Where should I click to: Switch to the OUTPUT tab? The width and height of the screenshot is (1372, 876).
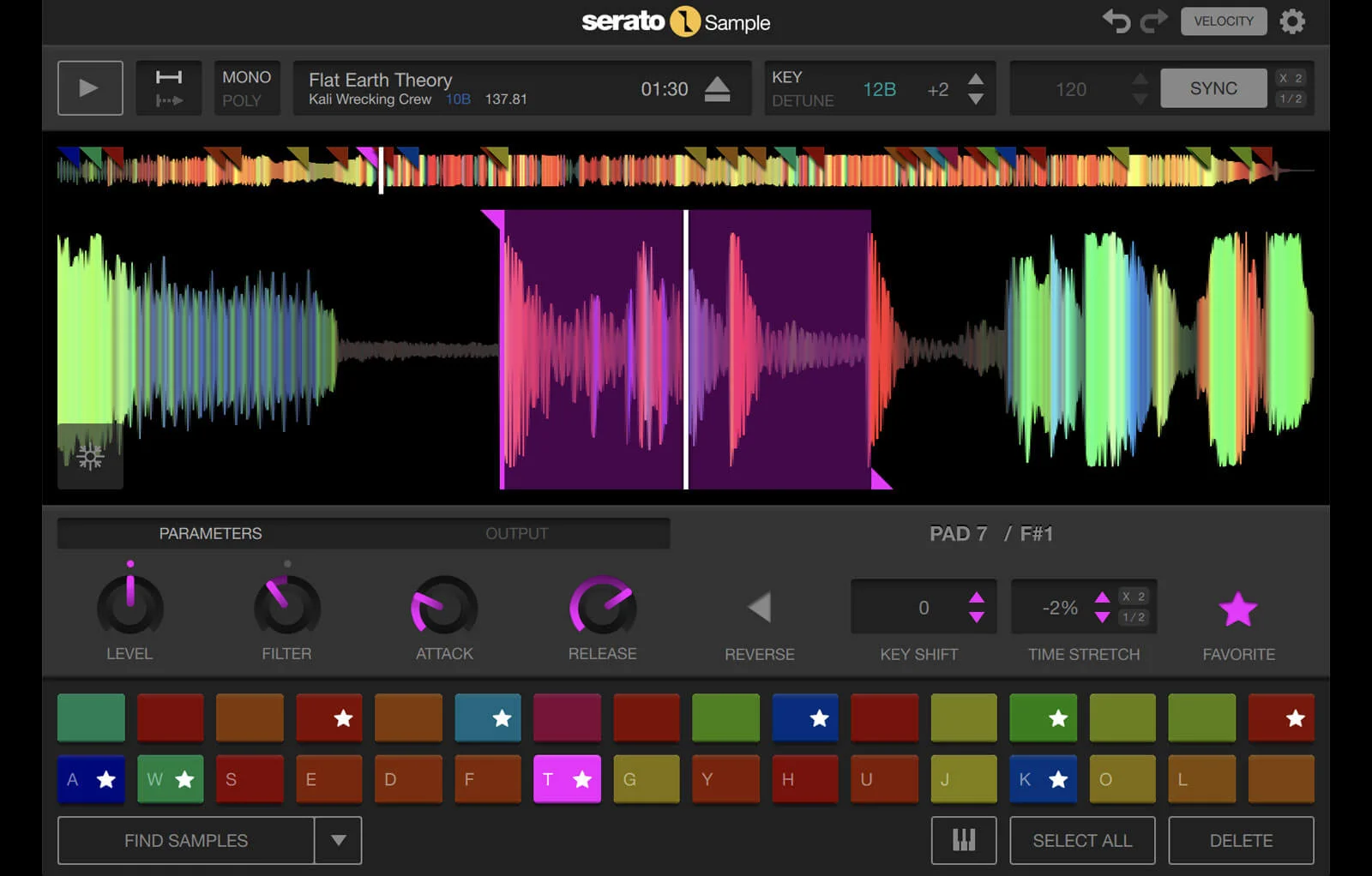tap(516, 532)
